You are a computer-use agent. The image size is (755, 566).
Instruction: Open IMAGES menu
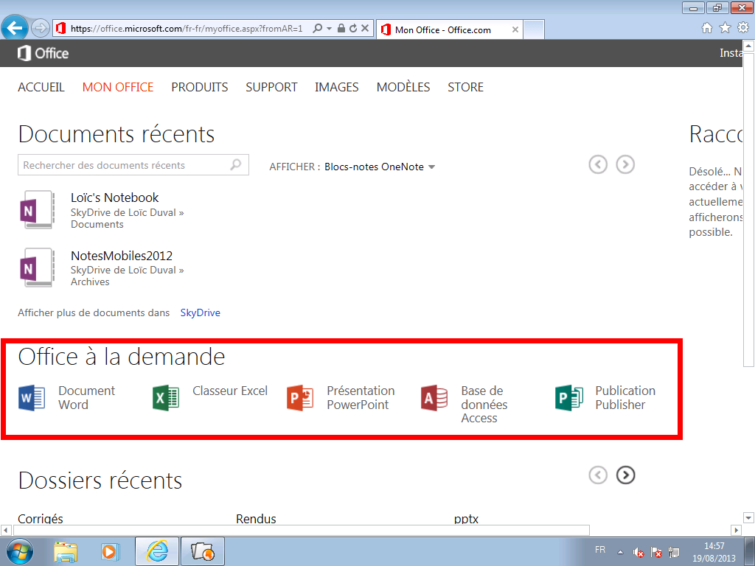337,87
